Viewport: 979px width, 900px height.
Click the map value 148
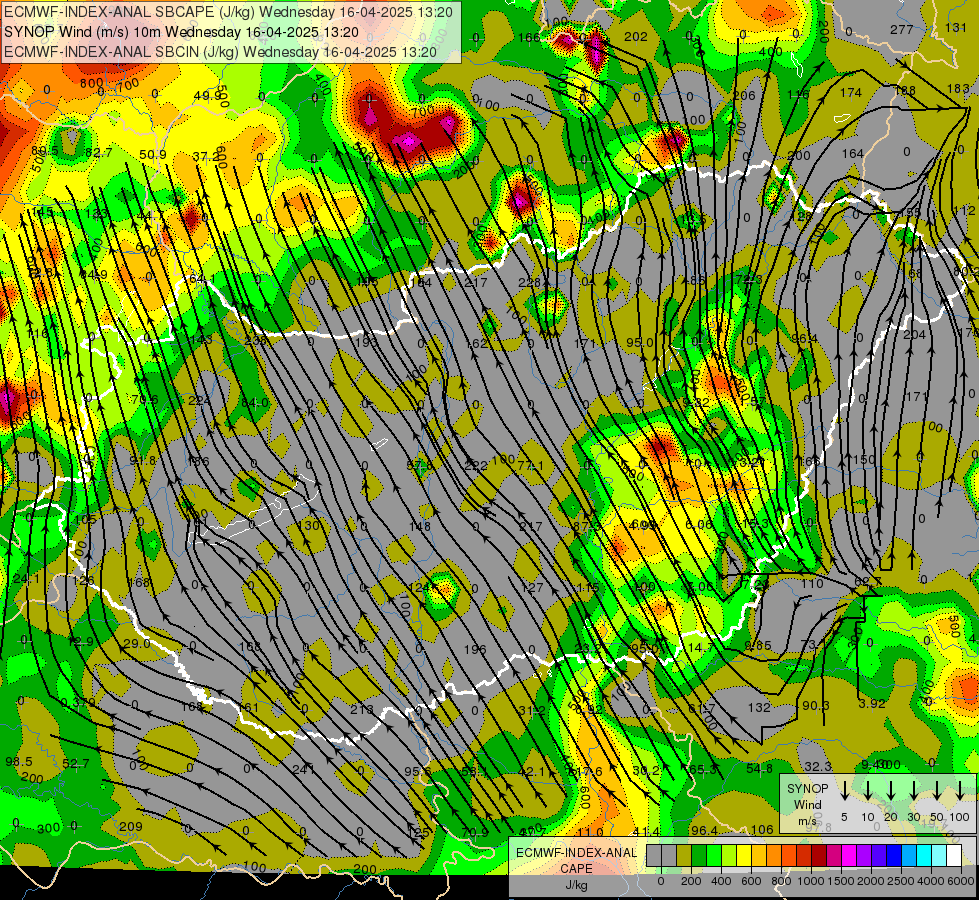pyautogui.click(x=420, y=526)
